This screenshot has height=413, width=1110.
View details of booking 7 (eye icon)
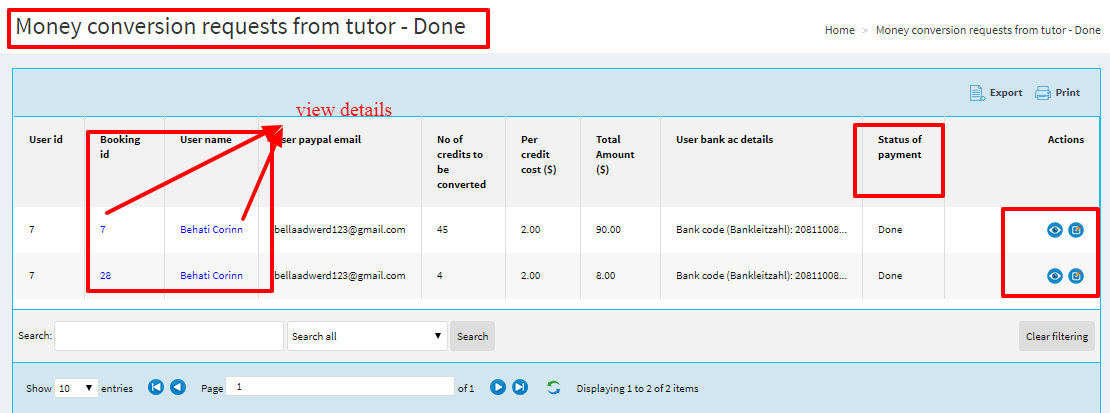[x=1055, y=230]
